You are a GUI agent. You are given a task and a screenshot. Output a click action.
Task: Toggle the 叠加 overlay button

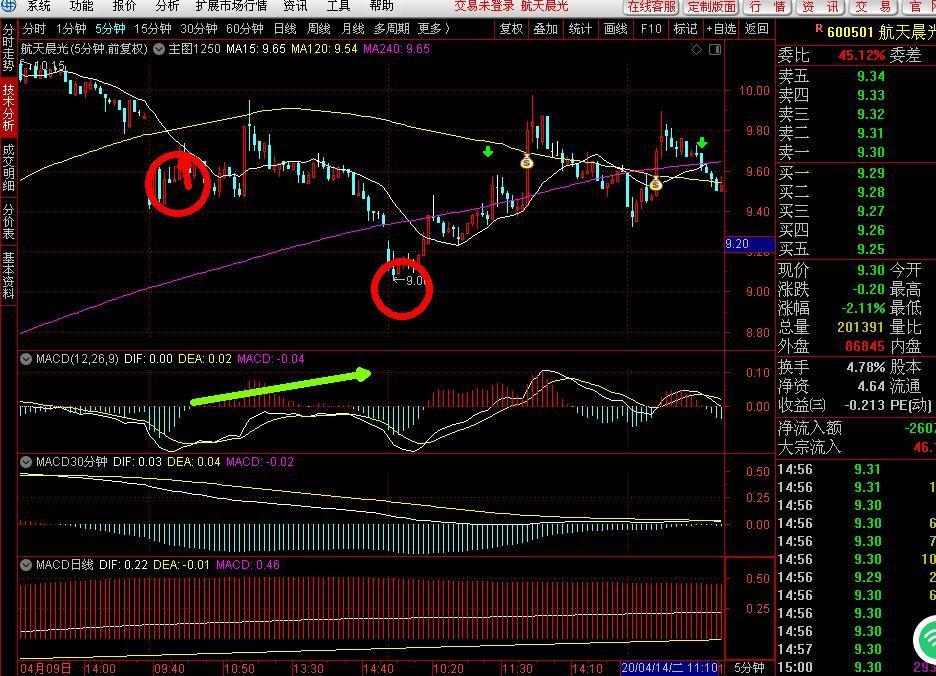tap(545, 29)
